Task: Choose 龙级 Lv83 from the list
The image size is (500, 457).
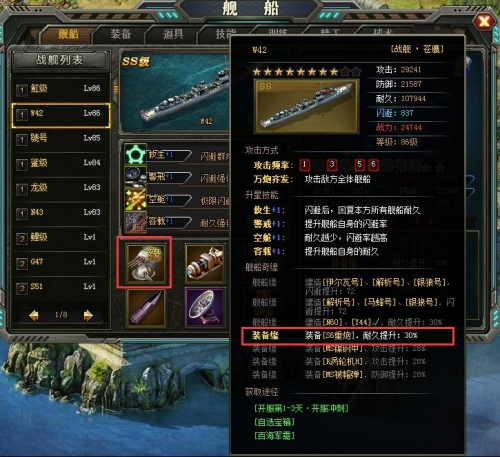Action: pyautogui.click(x=61, y=188)
